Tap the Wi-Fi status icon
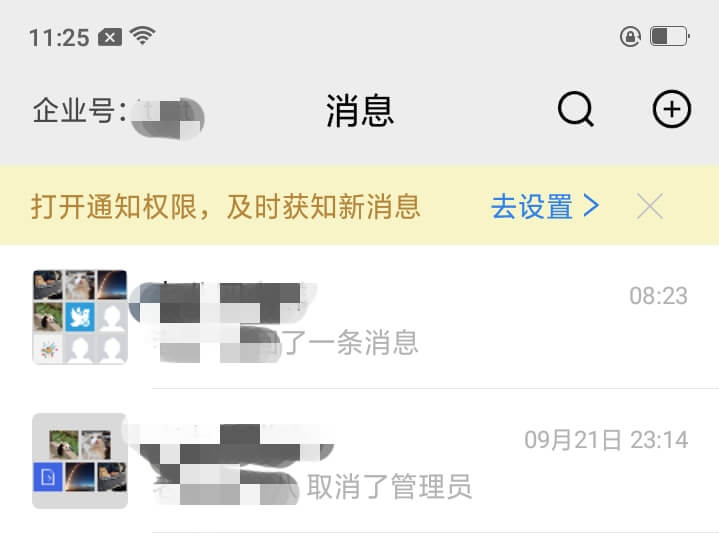719x545 pixels. (x=143, y=35)
